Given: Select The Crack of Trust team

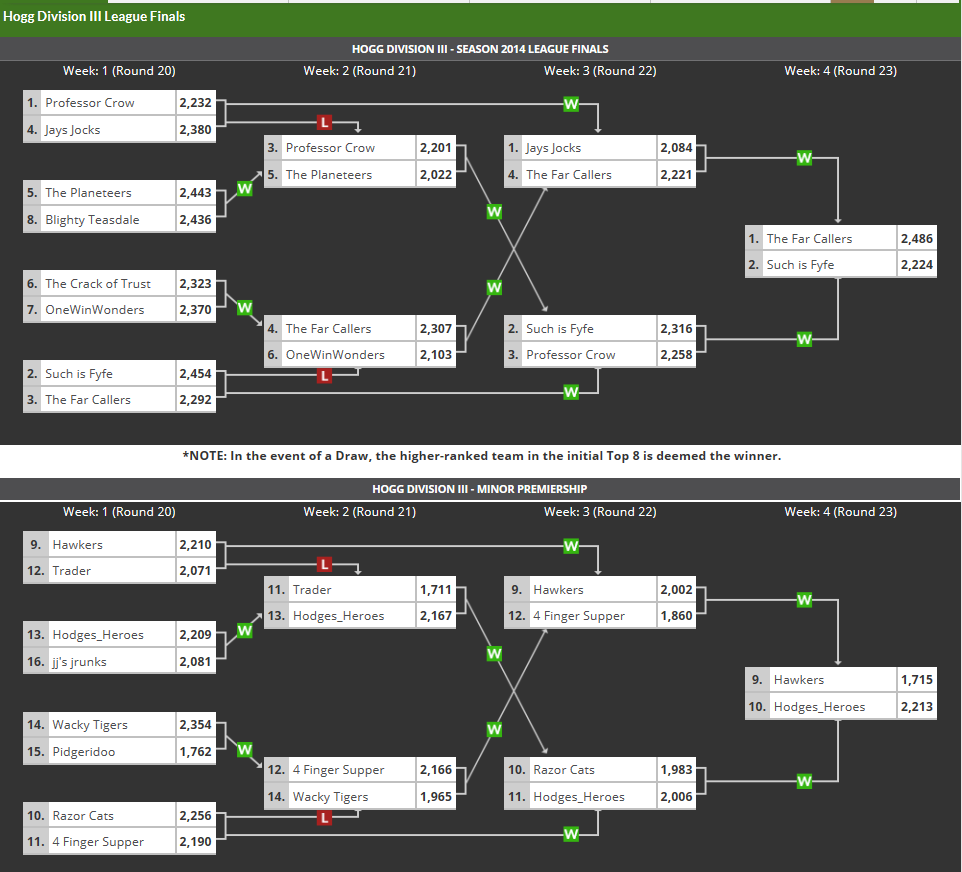Looking at the screenshot, I should (98, 284).
